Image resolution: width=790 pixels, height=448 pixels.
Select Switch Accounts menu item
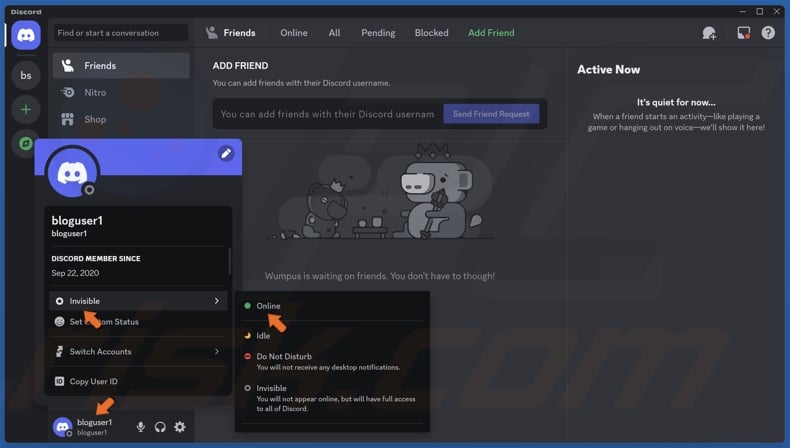pyautogui.click(x=138, y=351)
